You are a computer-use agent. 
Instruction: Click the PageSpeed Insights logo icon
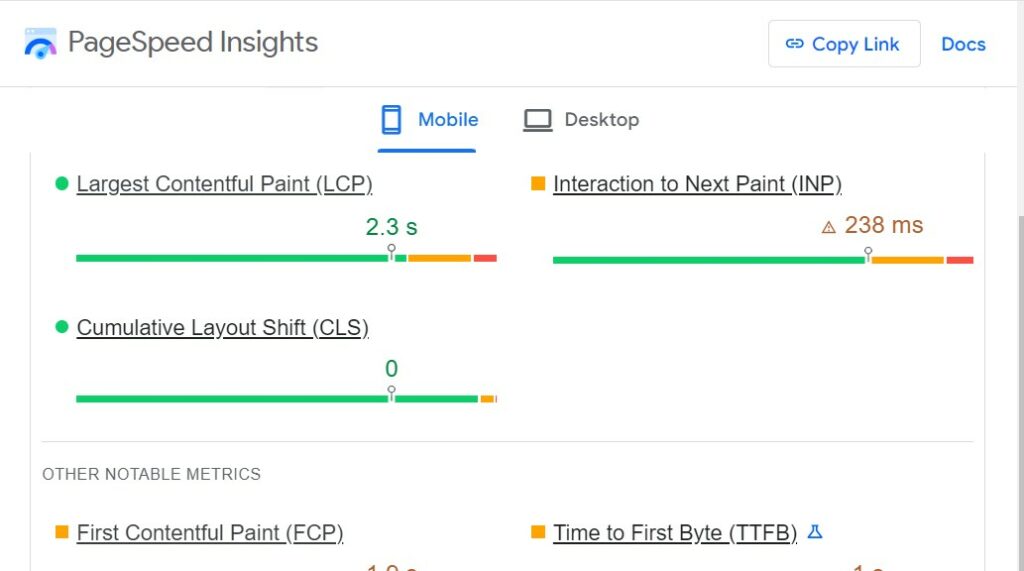(x=40, y=43)
